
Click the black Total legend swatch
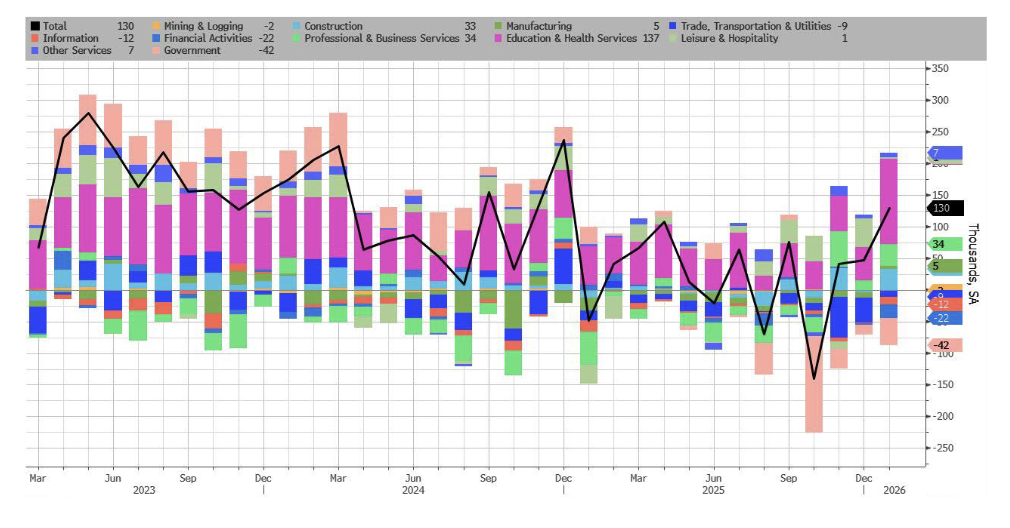(35, 26)
